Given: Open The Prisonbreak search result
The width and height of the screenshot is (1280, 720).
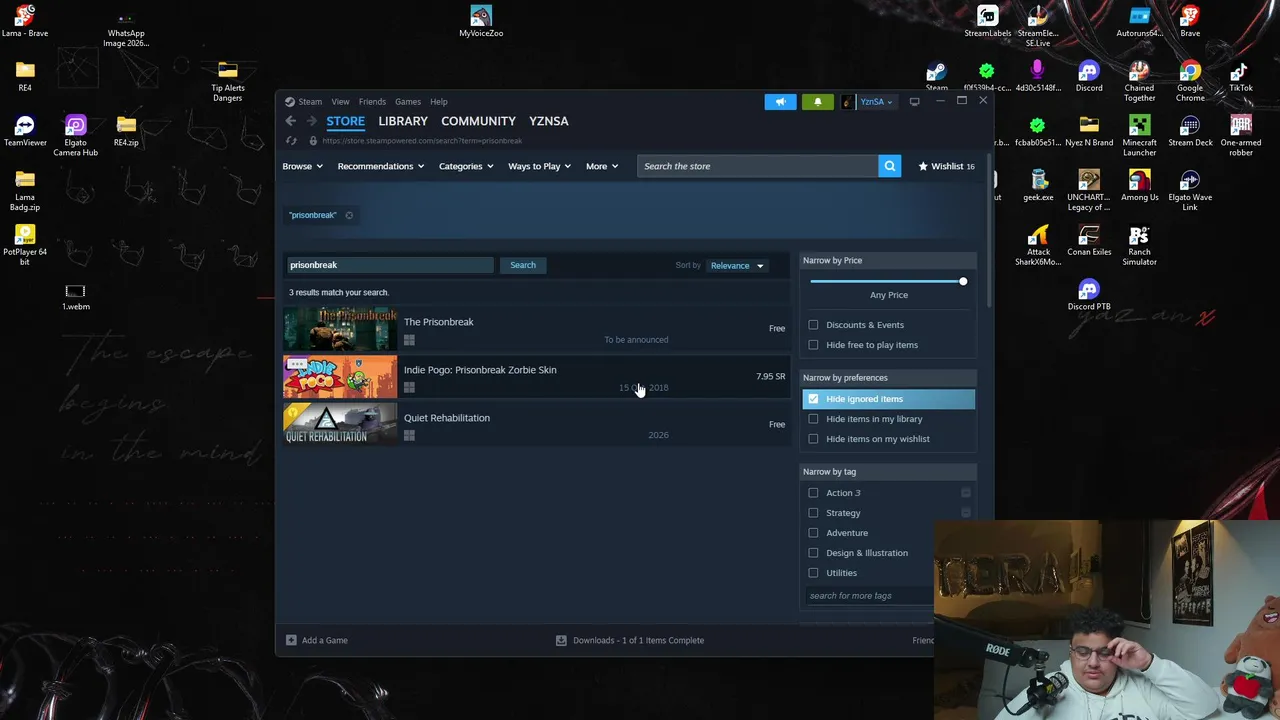Looking at the screenshot, I should tap(536, 329).
